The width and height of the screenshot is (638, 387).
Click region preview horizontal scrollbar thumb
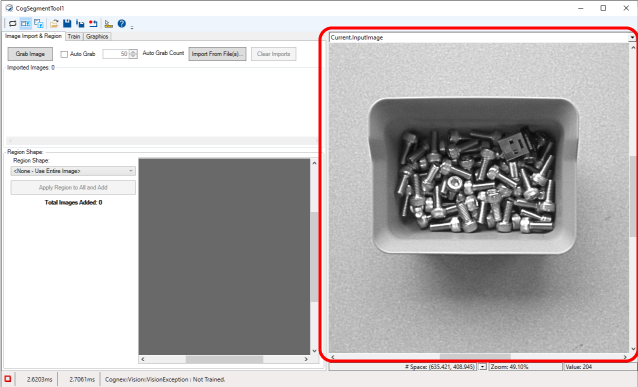pos(224,359)
